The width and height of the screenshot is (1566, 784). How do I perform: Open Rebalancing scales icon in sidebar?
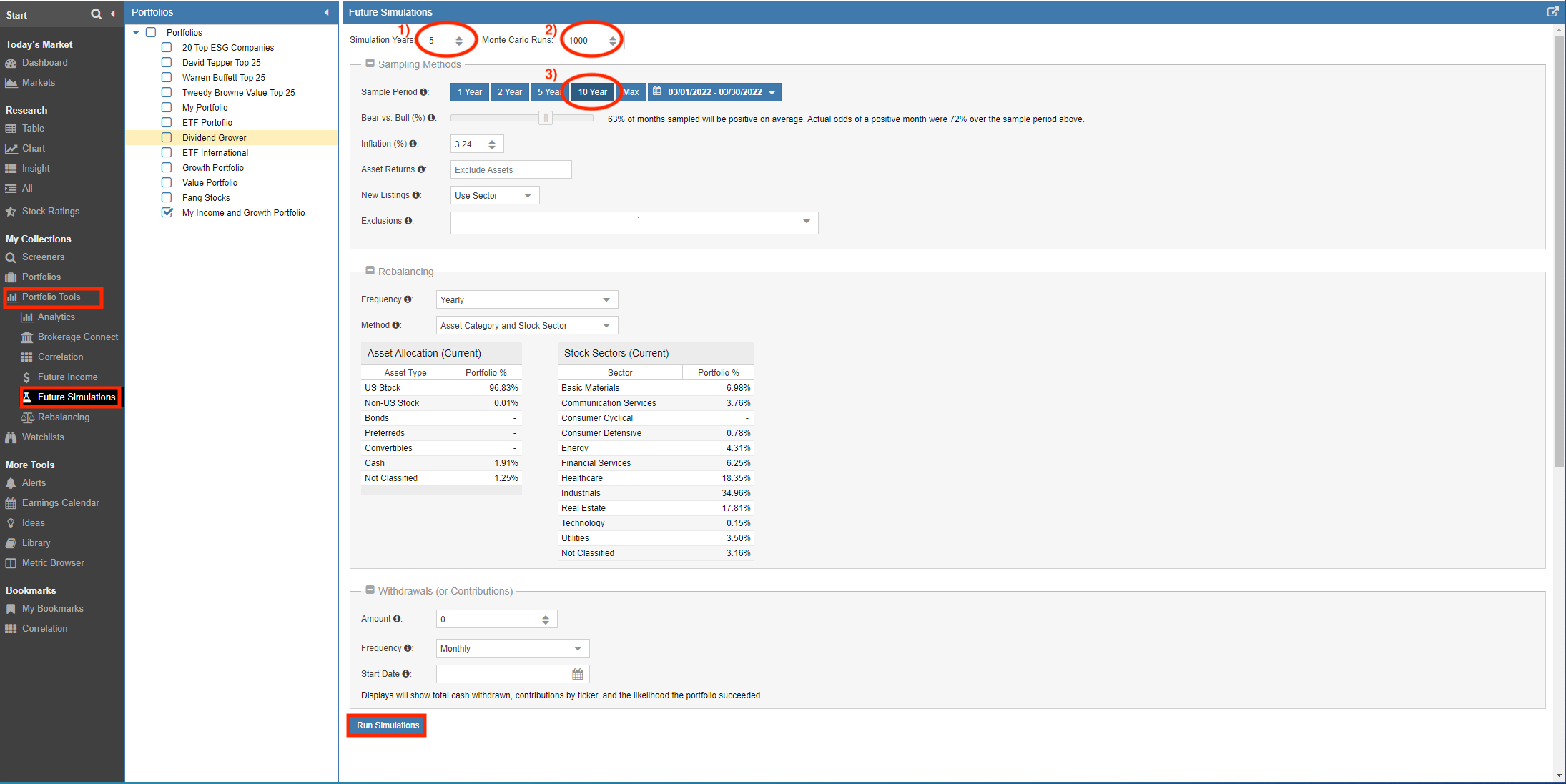click(27, 417)
